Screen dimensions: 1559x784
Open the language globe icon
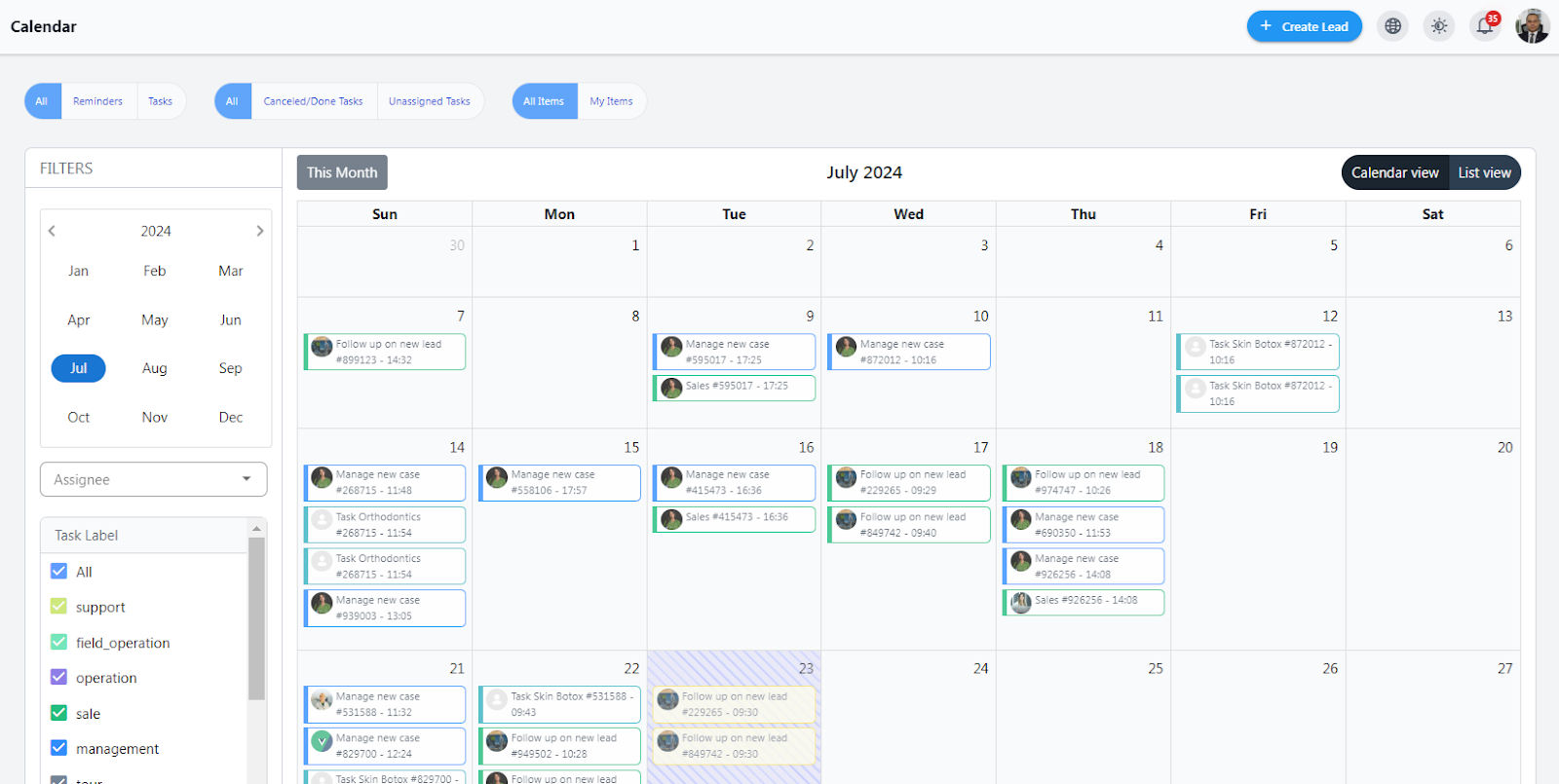click(1393, 26)
